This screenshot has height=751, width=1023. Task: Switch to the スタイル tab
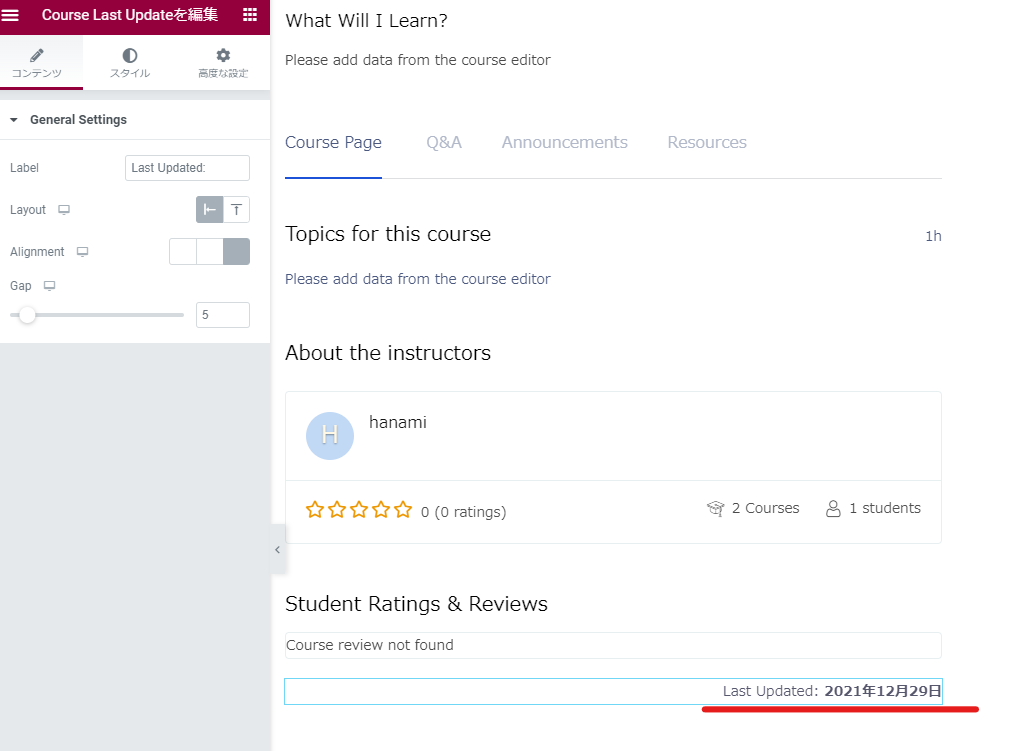point(129,63)
